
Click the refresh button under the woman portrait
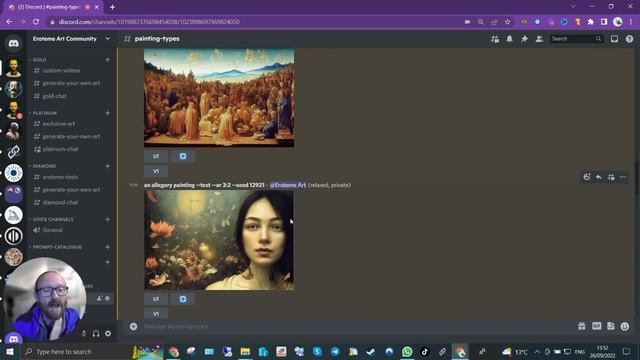pyautogui.click(x=182, y=299)
